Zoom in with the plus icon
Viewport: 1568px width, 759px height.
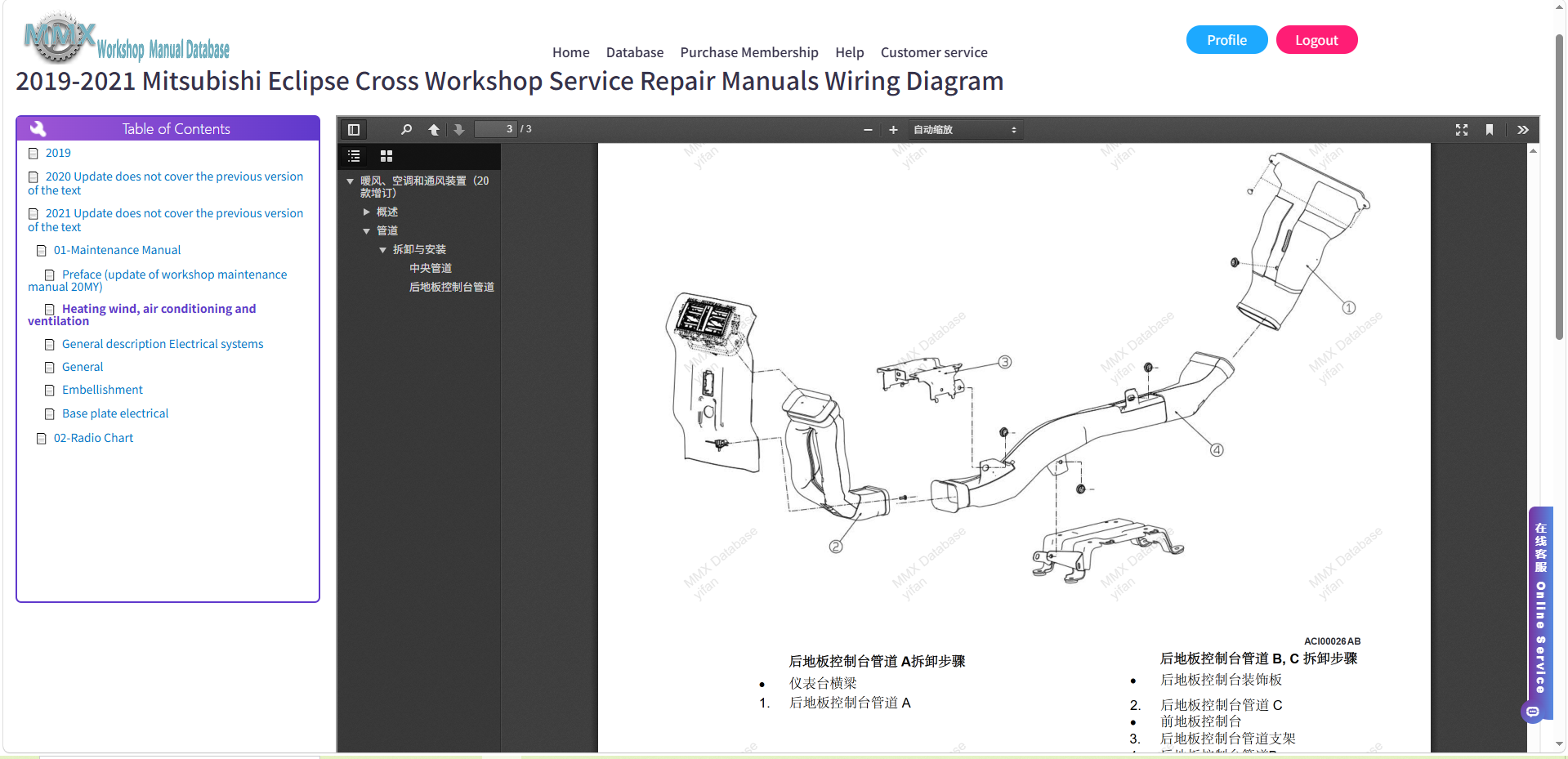pos(893,129)
